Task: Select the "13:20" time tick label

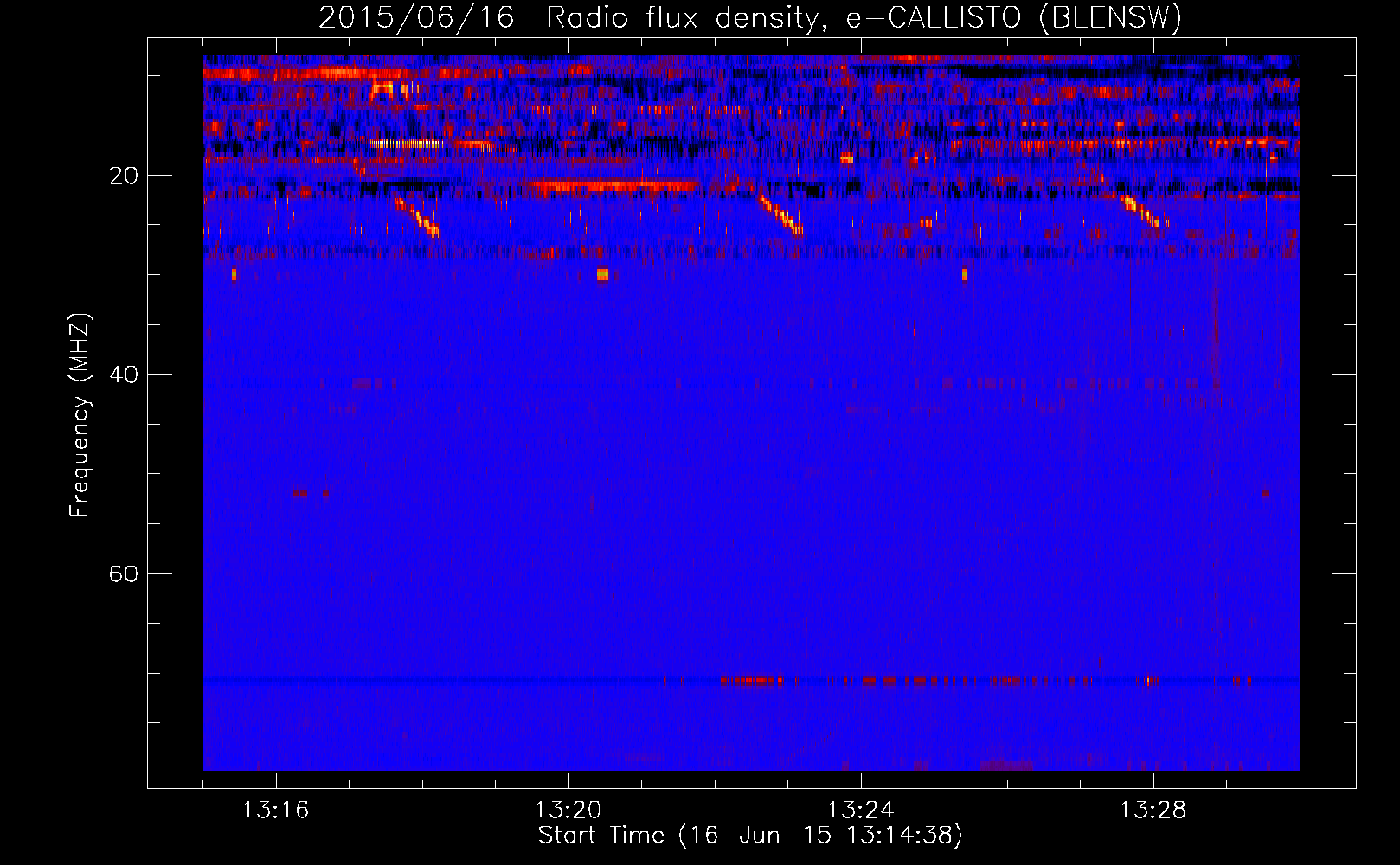Action: point(568,810)
